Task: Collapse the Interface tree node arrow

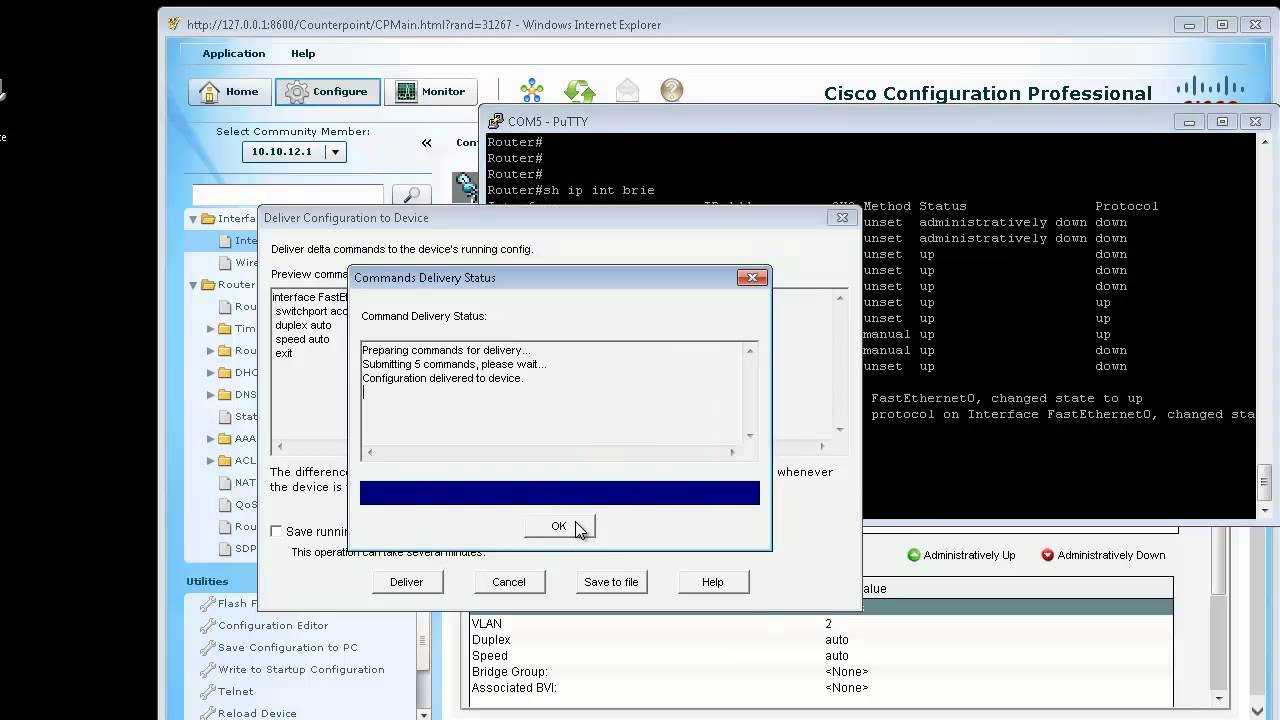Action: pos(193,219)
